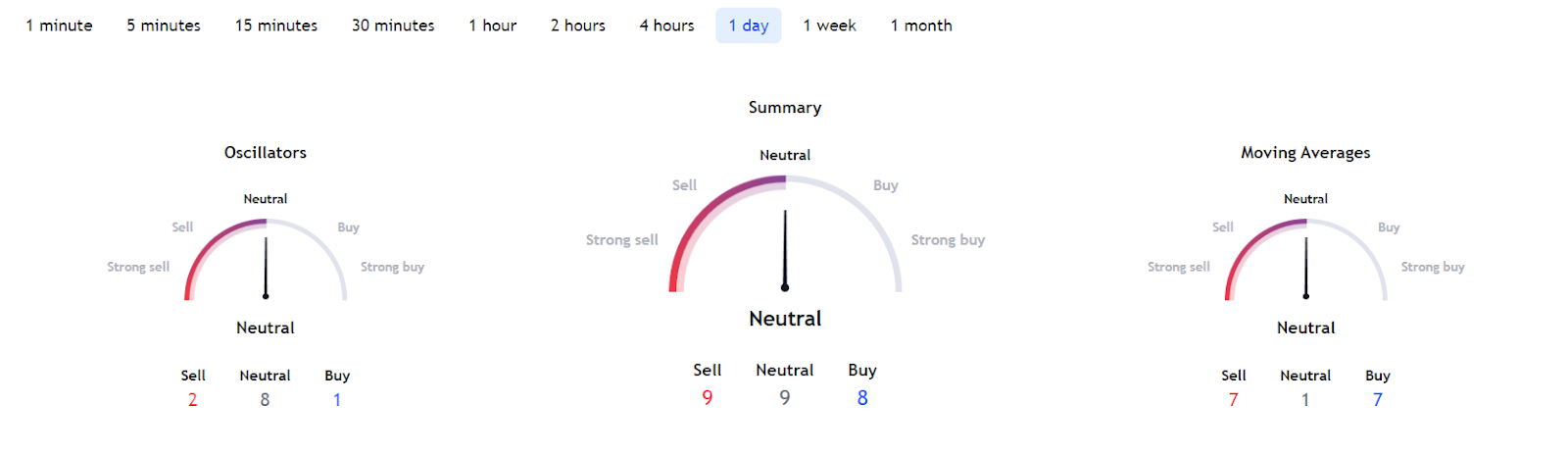1568x454 pixels.
Task: Open the Oscillators heading link
Action: coord(266,153)
